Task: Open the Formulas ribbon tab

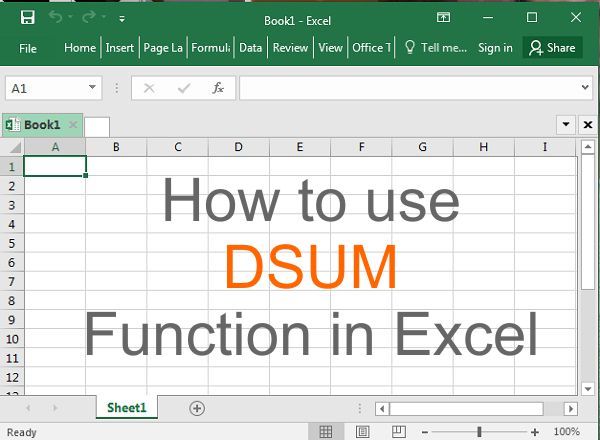Action: (x=211, y=48)
